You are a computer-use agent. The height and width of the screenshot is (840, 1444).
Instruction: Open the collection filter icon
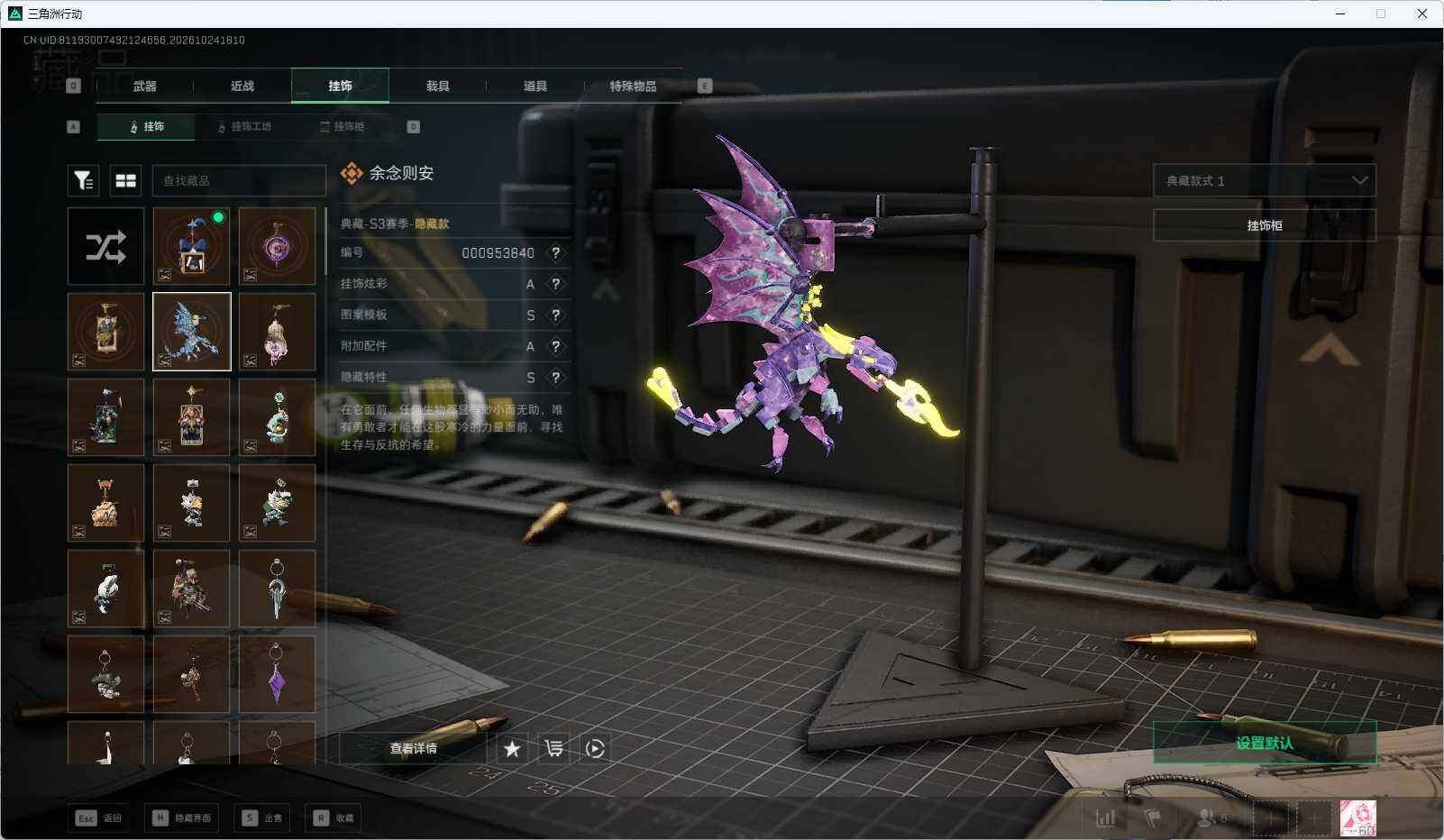pyautogui.click(x=83, y=180)
